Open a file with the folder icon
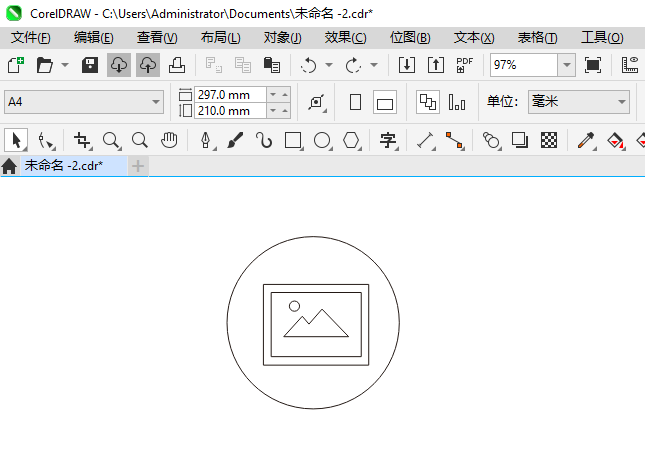 point(44,65)
